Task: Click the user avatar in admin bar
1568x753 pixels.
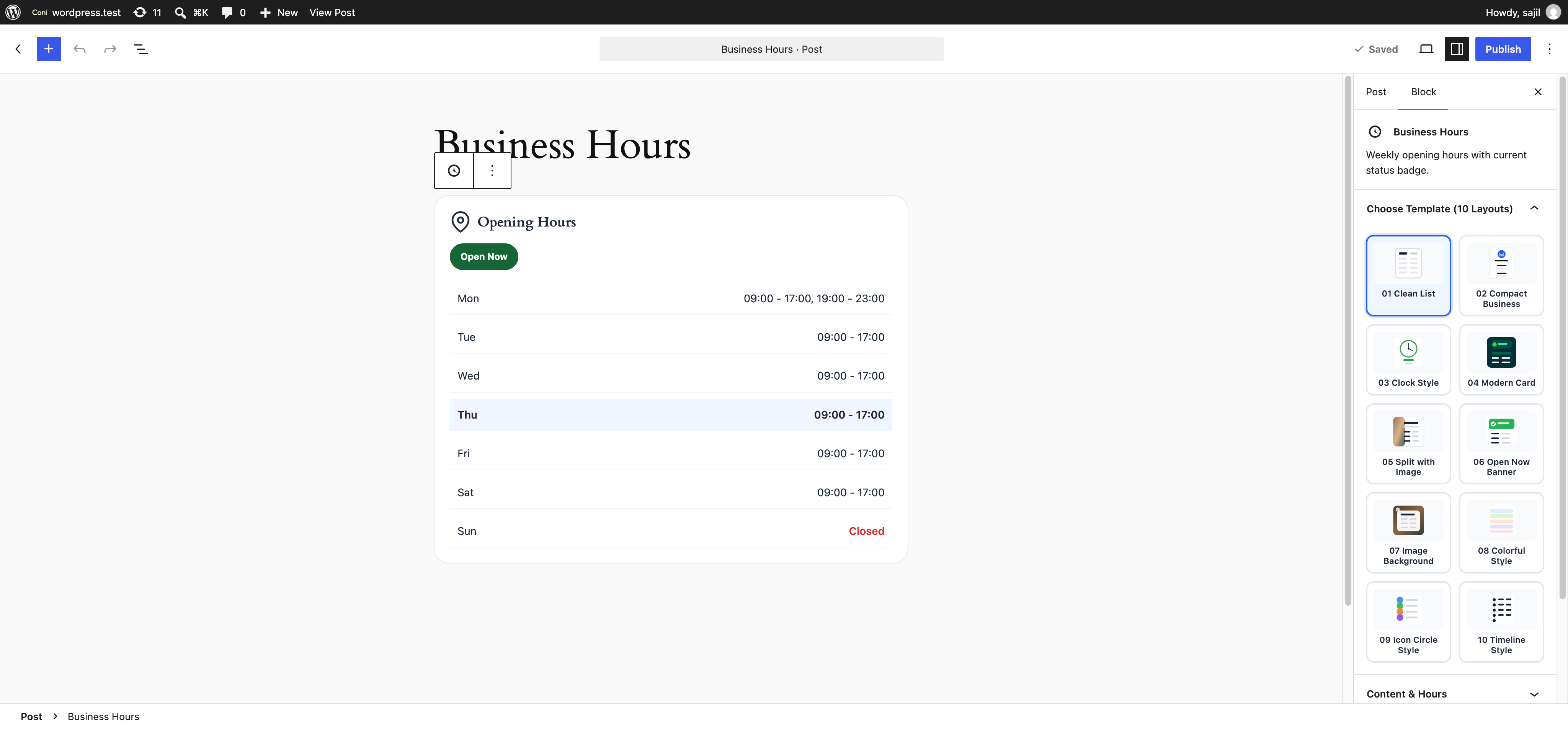Action: pos(1553,12)
